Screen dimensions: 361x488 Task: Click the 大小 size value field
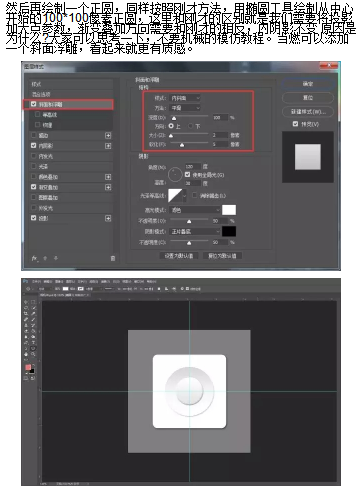click(x=220, y=135)
